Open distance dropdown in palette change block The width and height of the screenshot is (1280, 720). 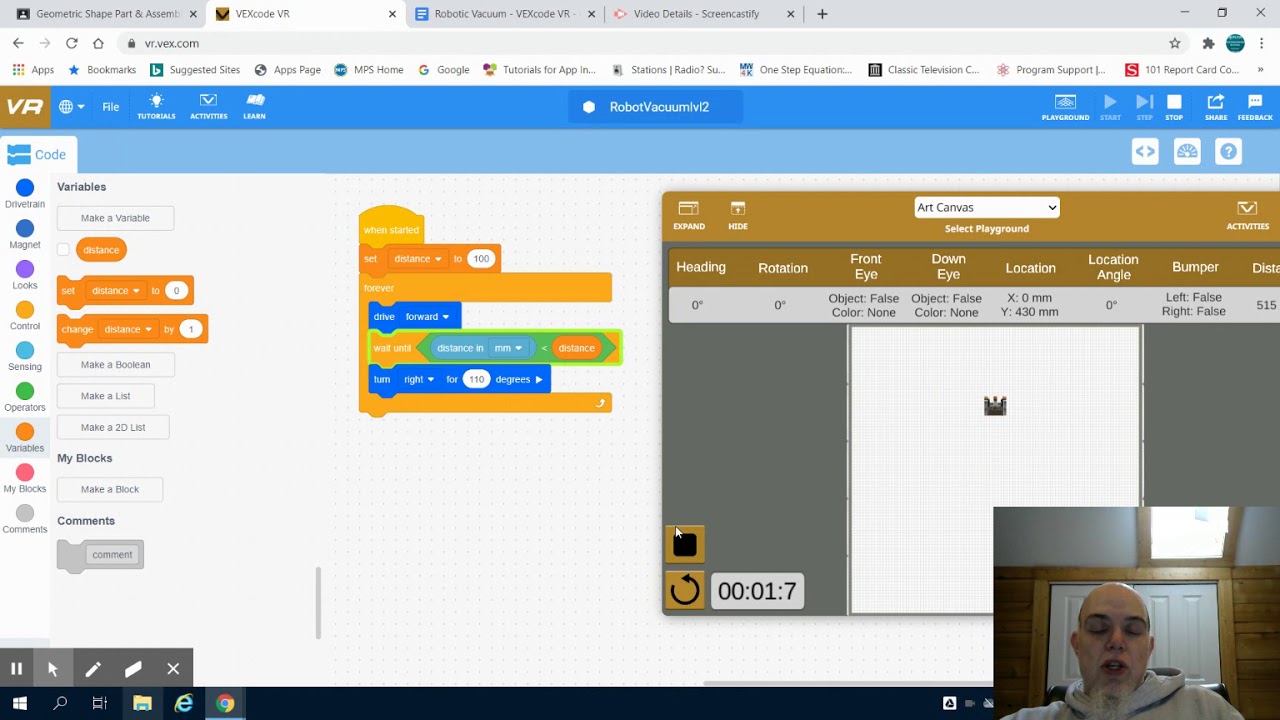point(128,329)
